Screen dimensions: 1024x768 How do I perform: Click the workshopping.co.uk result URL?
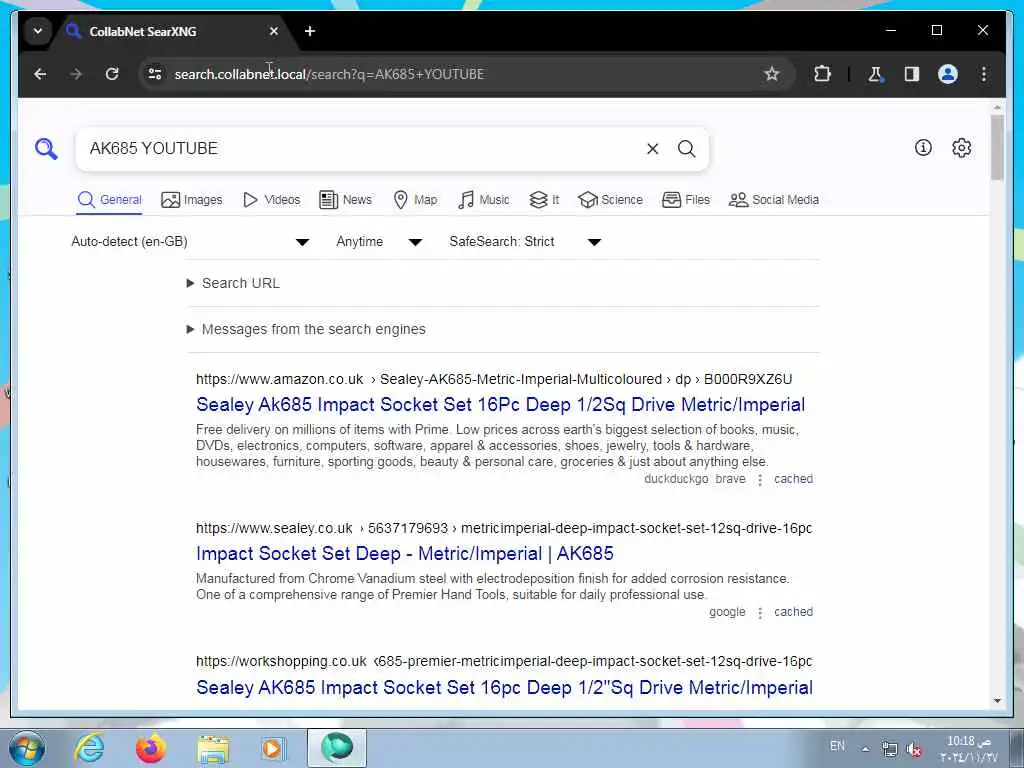(x=504, y=662)
